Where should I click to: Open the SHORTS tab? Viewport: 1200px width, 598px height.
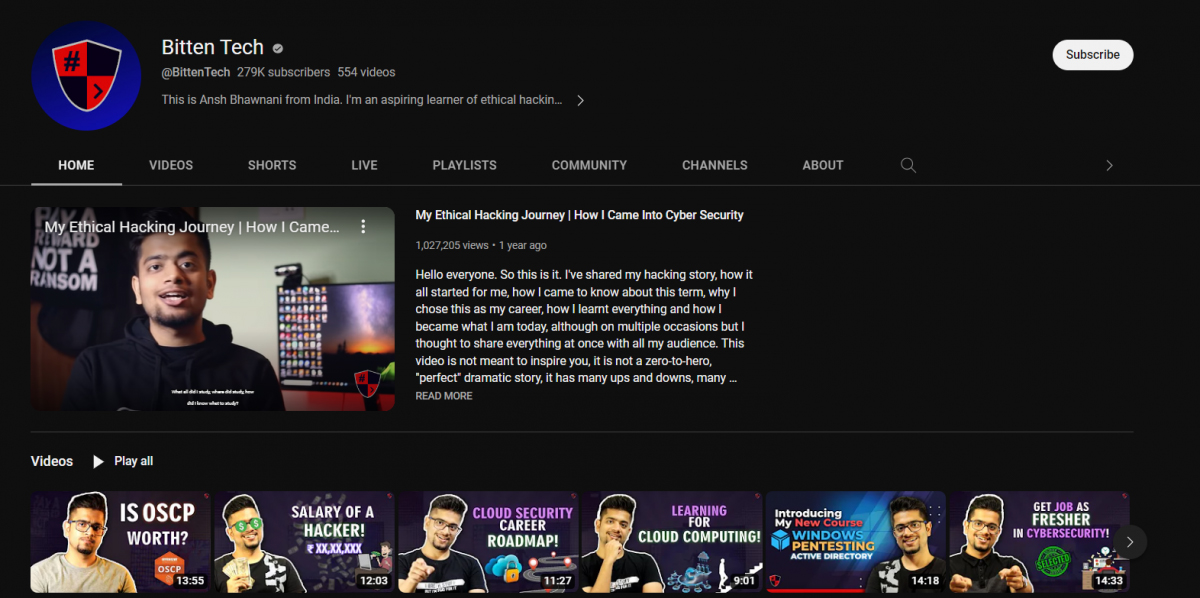coord(272,165)
